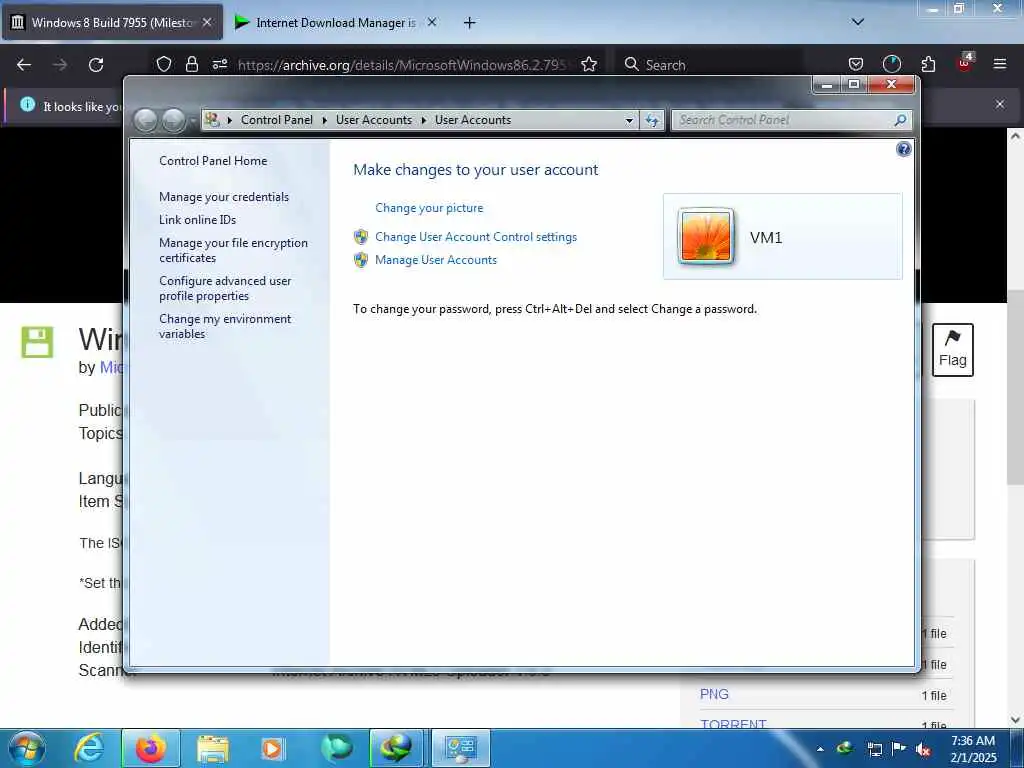Click Control Panel forward arrow button
The width and height of the screenshot is (1024, 768).
(173, 120)
